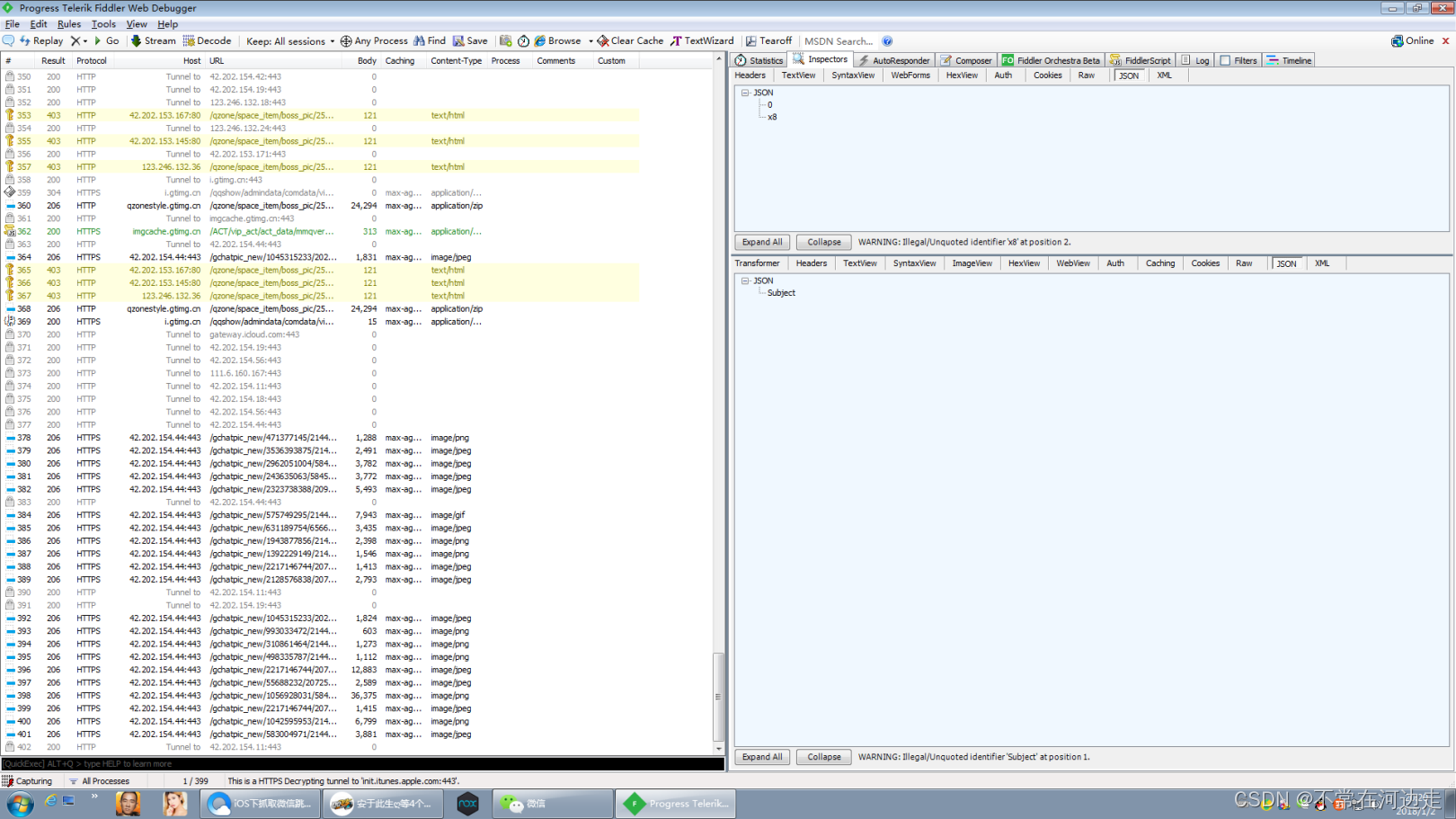Replay the selected sessions

point(41,41)
